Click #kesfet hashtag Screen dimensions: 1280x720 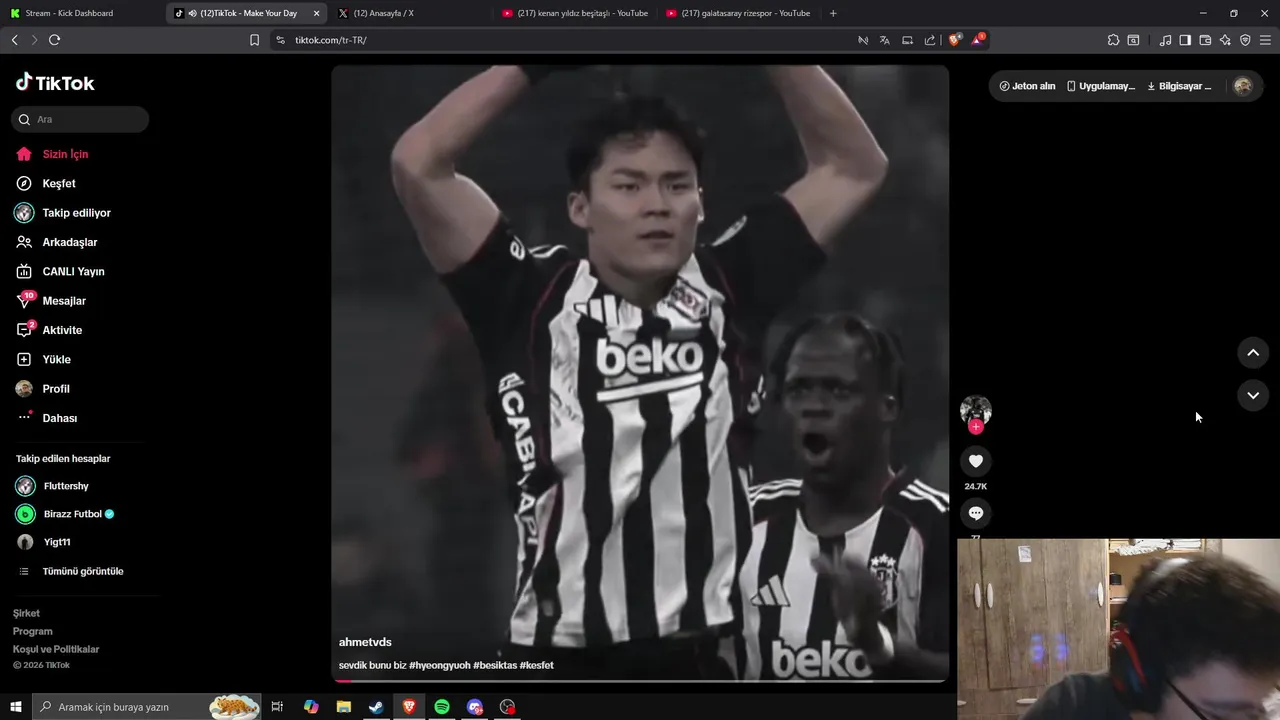point(536,665)
